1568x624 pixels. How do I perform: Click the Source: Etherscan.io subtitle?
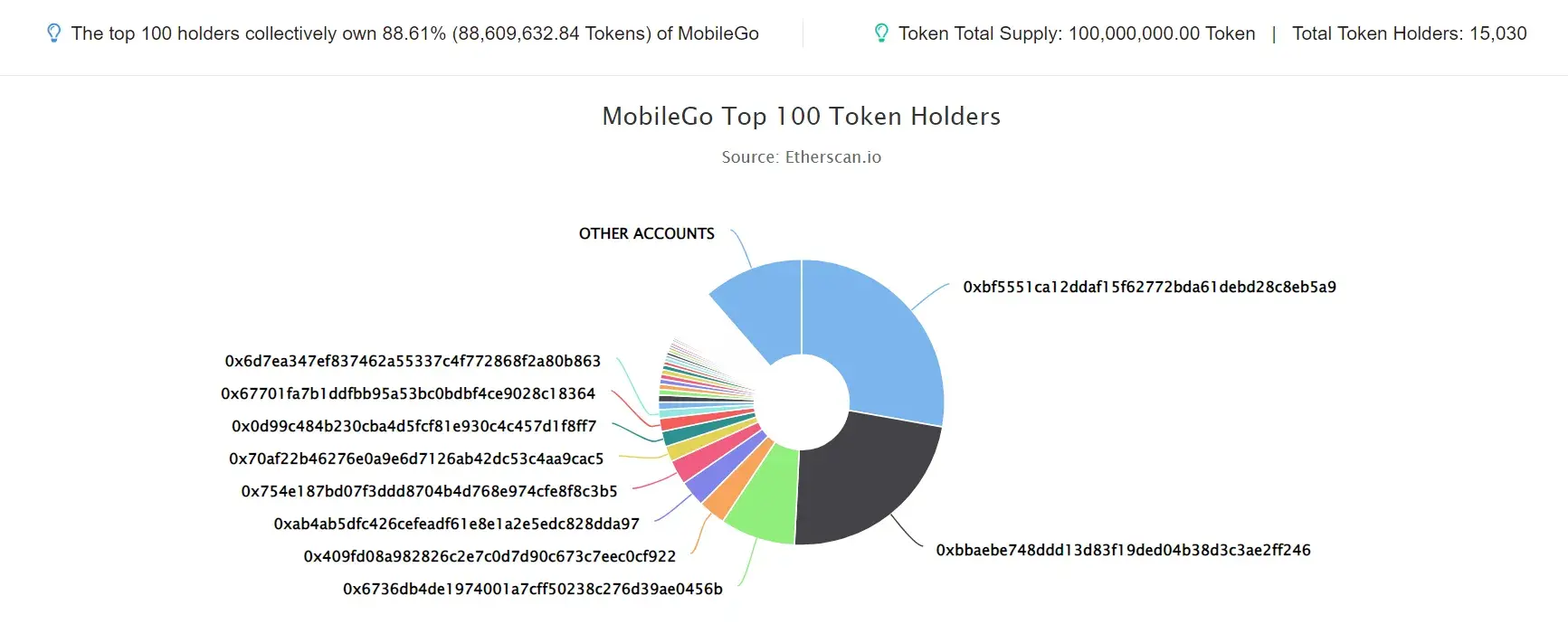[x=801, y=156]
